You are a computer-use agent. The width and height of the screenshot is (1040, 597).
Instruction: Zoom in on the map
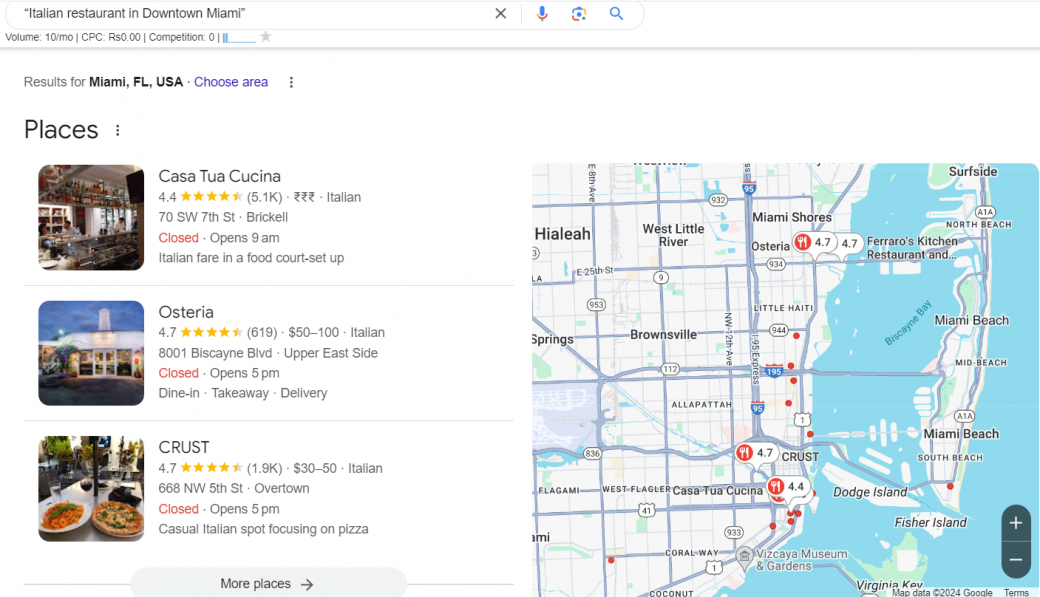[1015, 523]
